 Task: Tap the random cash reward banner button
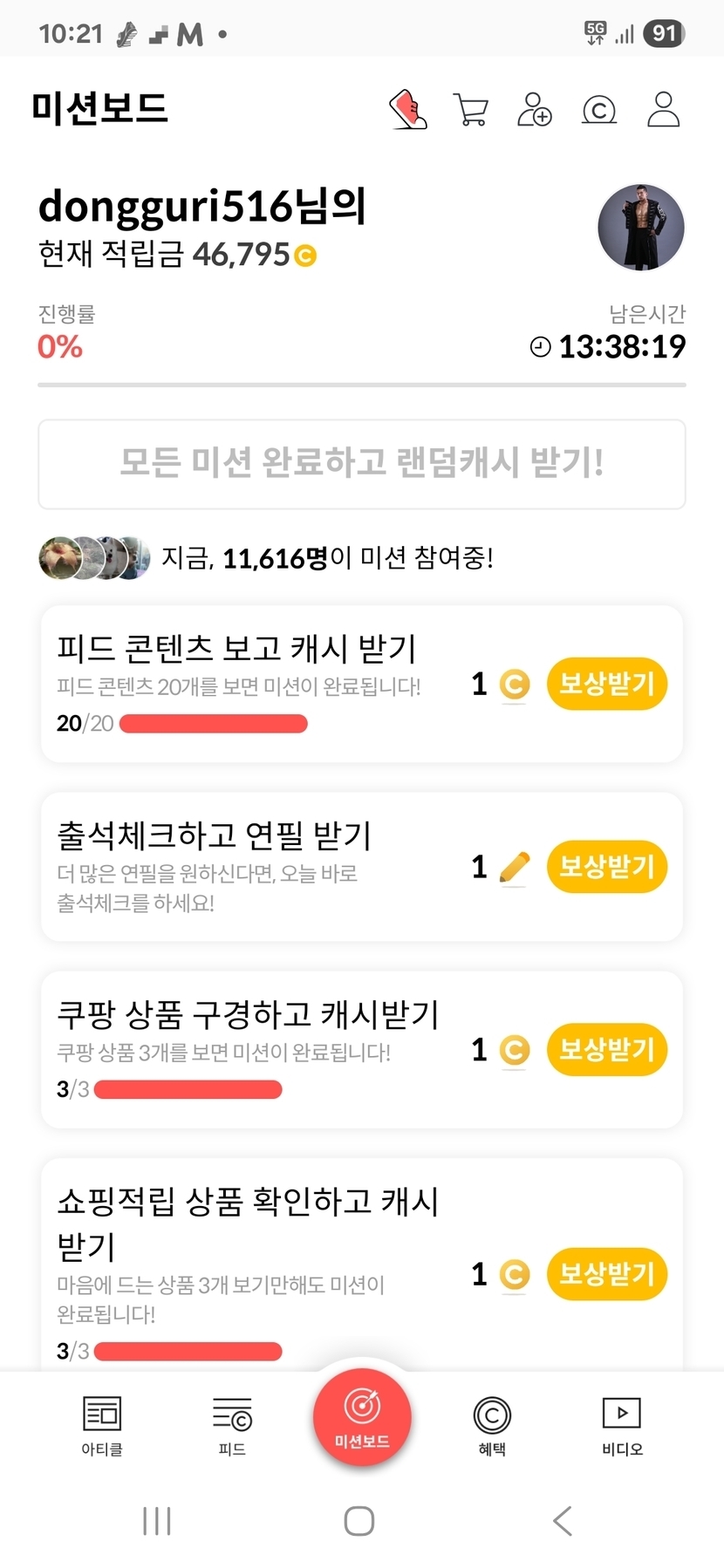(x=361, y=464)
